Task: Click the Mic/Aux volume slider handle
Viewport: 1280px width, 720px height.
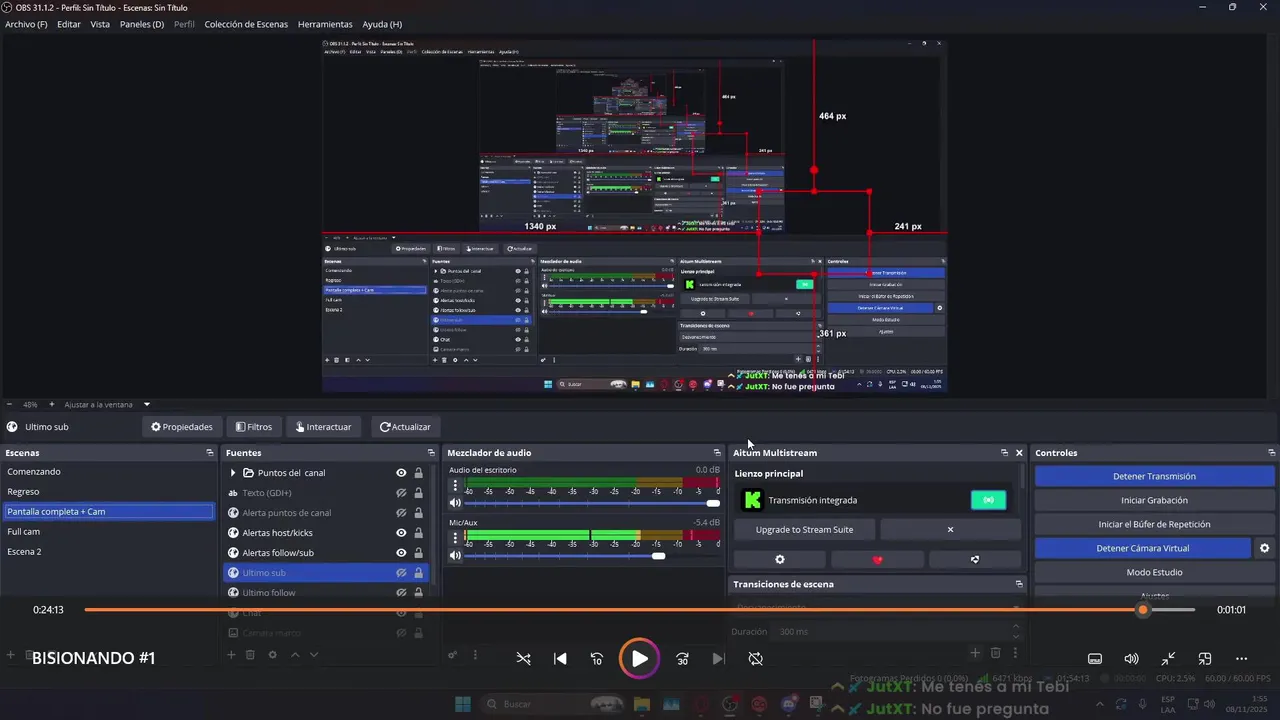Action: [x=658, y=555]
